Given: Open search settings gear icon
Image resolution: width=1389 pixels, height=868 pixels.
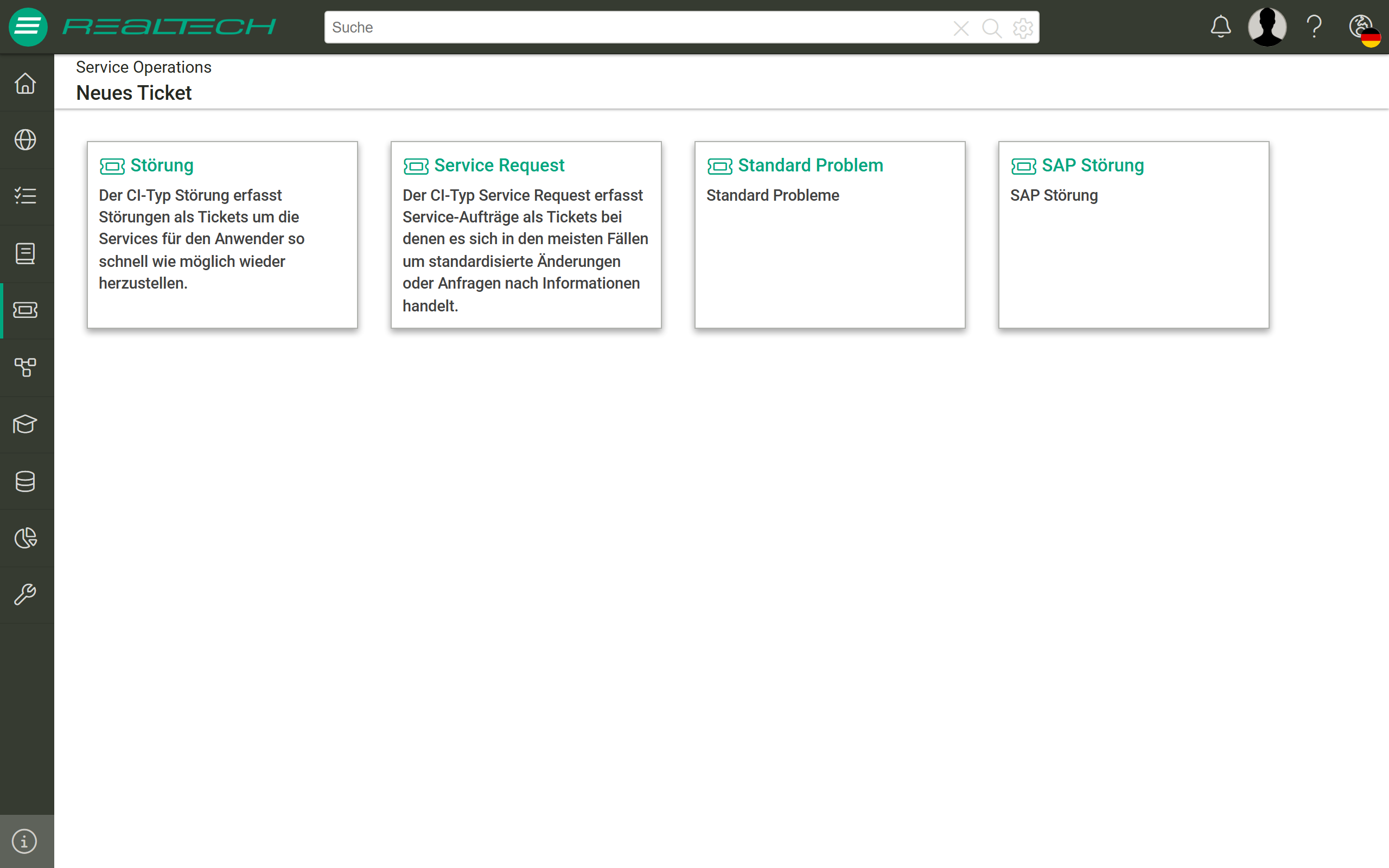Looking at the screenshot, I should coord(1023,28).
